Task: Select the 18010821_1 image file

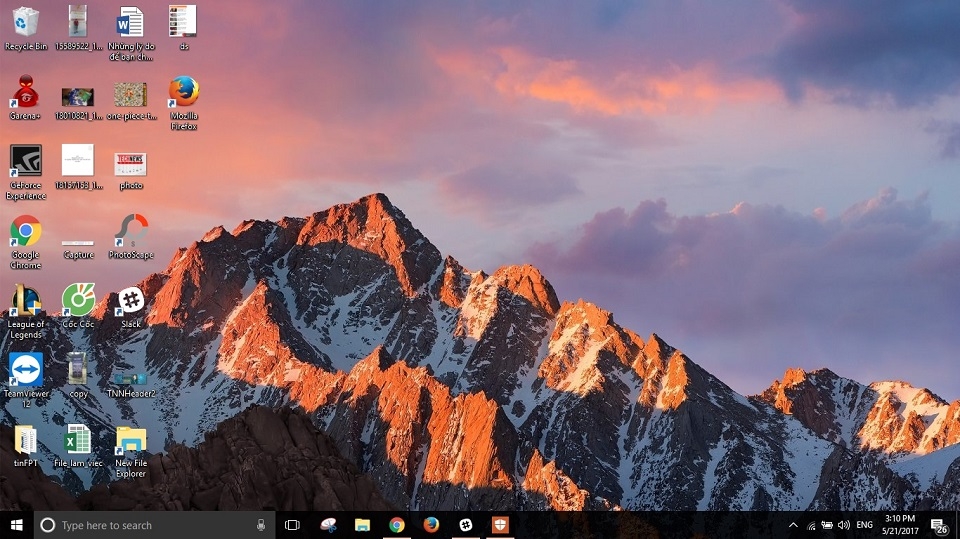Action: point(78,103)
